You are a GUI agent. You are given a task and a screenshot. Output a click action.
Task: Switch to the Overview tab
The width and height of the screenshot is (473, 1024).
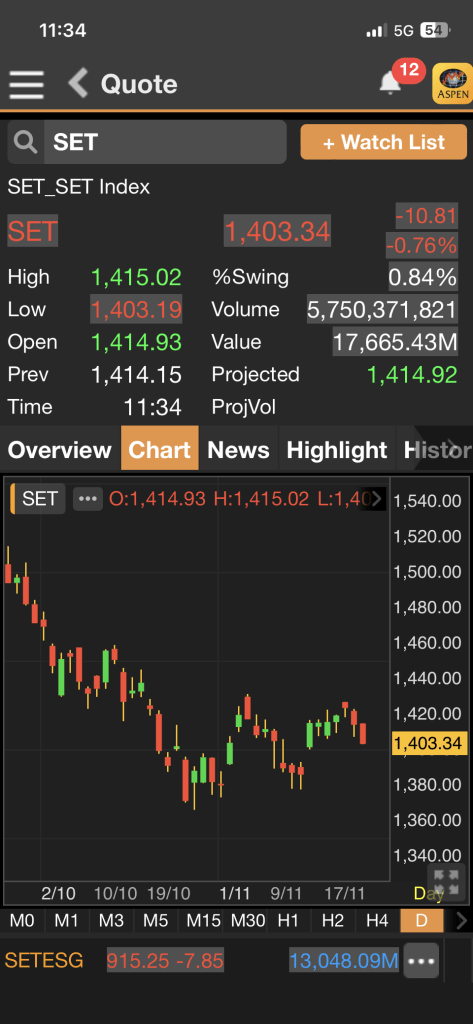click(59, 449)
